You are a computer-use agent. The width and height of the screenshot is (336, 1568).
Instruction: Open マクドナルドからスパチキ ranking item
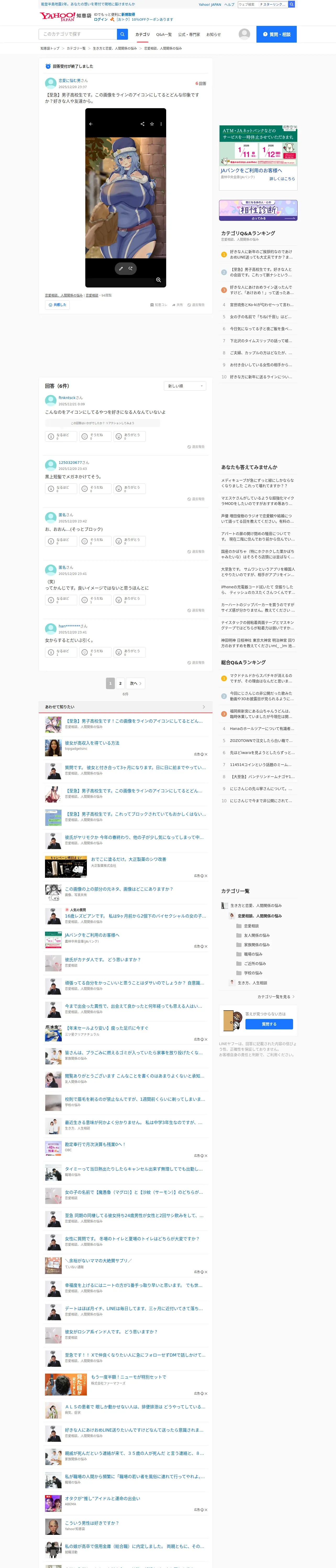click(x=261, y=678)
